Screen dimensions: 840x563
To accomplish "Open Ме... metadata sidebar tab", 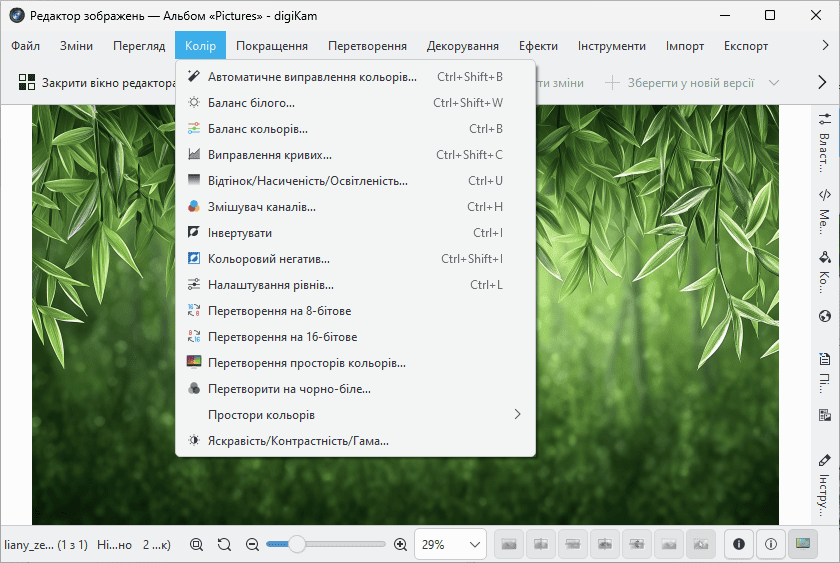I will click(x=824, y=211).
